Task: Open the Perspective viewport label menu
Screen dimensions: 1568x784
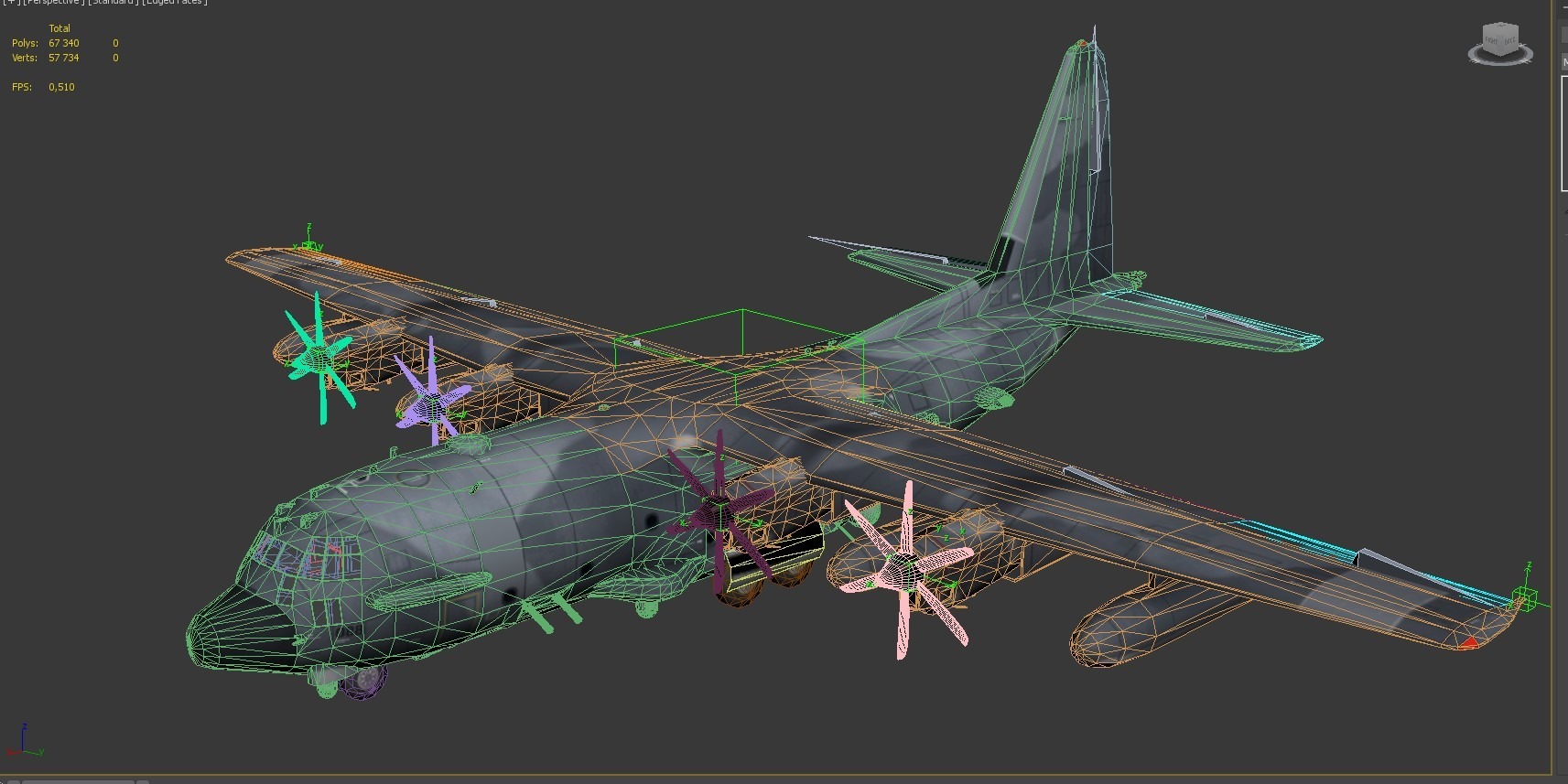Action: click(54, 3)
